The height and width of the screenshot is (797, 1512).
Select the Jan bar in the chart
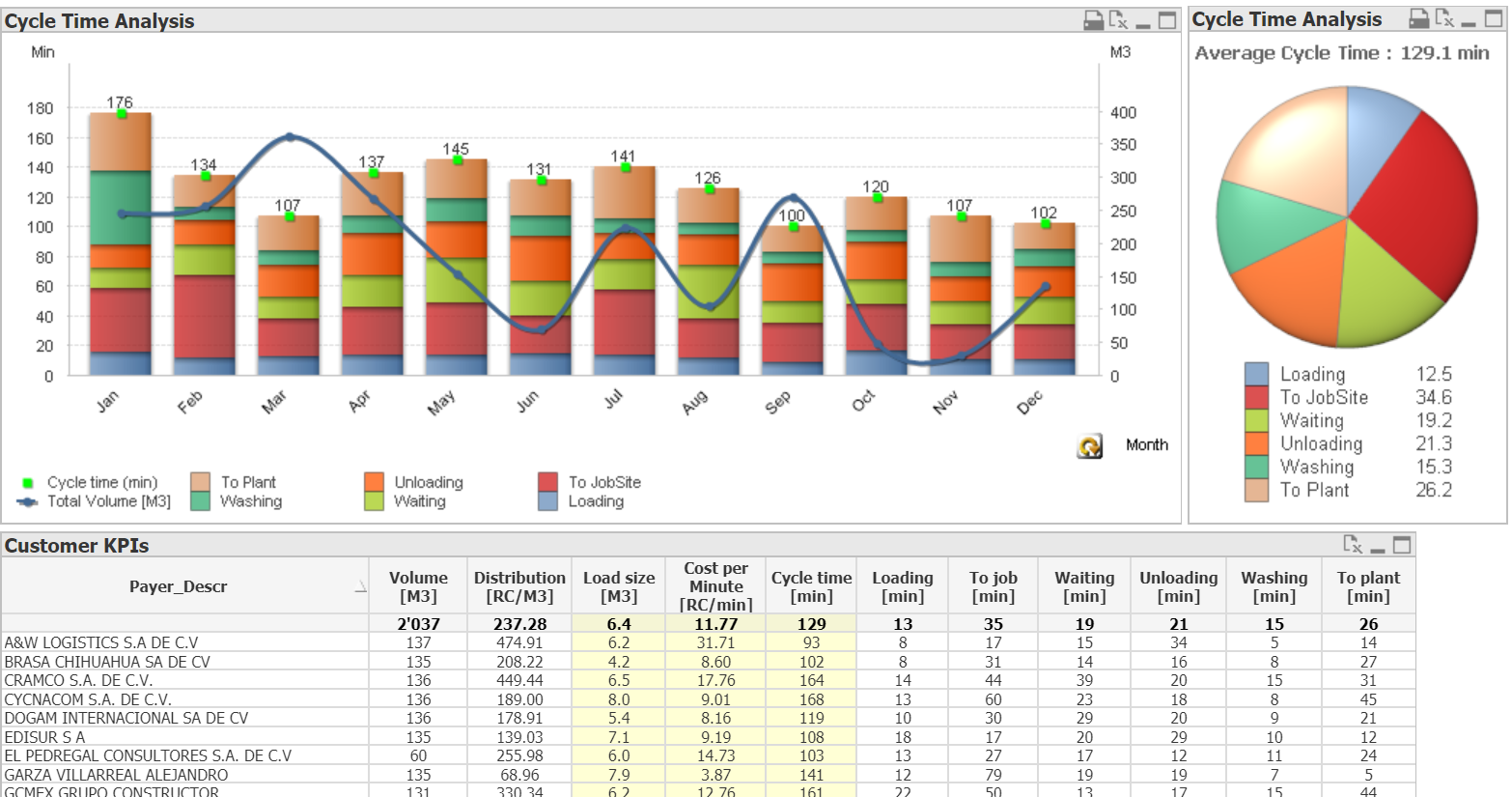pyautogui.click(x=121, y=243)
